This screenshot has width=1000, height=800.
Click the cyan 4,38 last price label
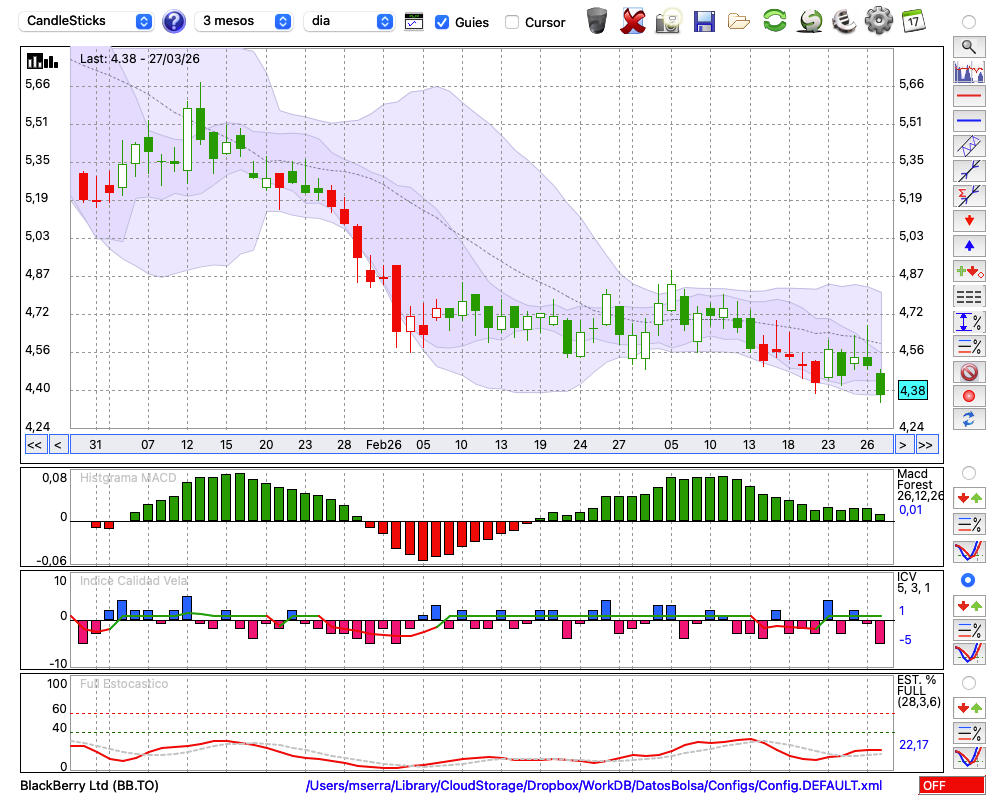pyautogui.click(x=913, y=390)
